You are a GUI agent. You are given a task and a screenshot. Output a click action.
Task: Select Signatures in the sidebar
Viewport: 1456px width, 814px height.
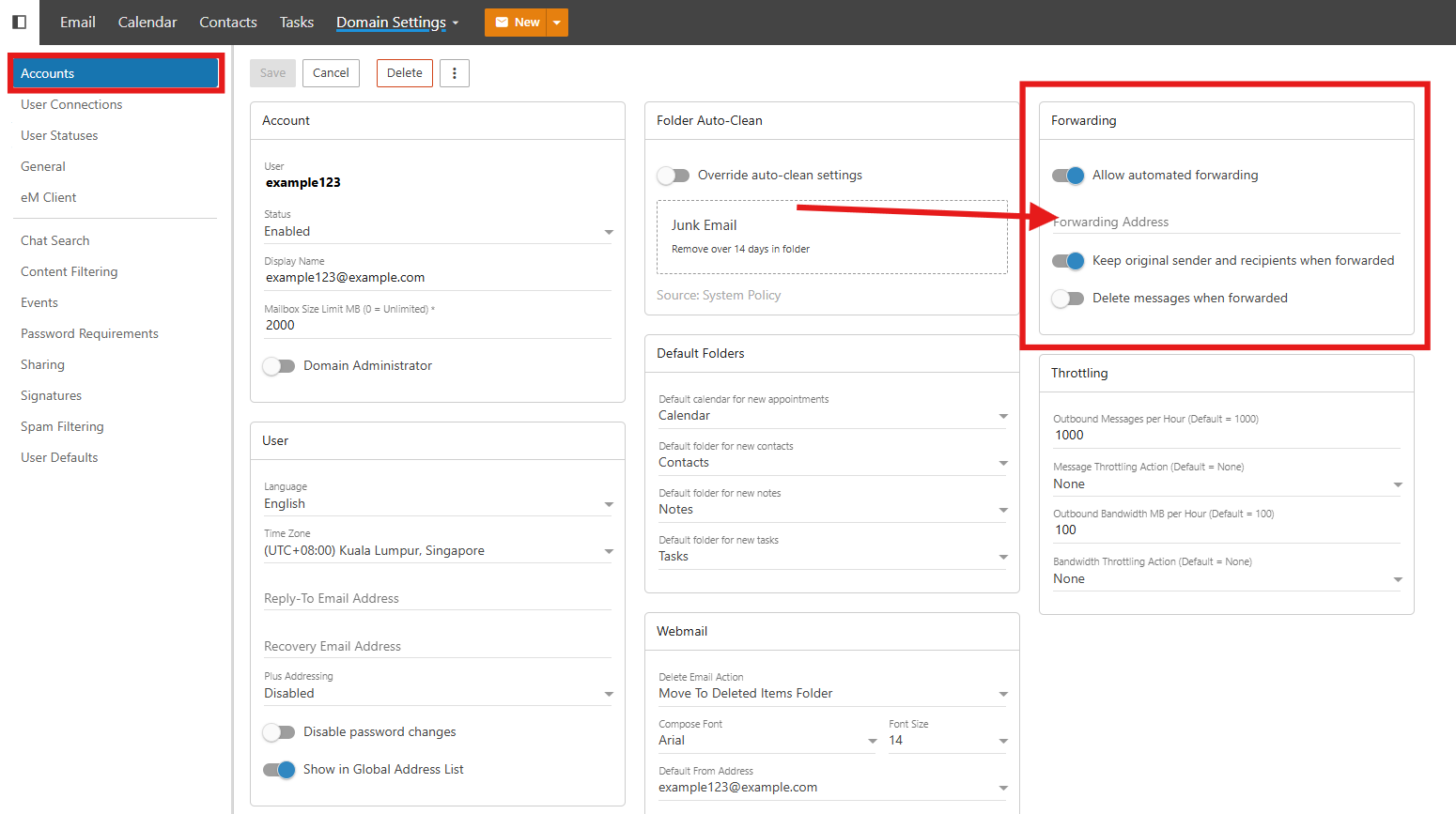point(52,396)
